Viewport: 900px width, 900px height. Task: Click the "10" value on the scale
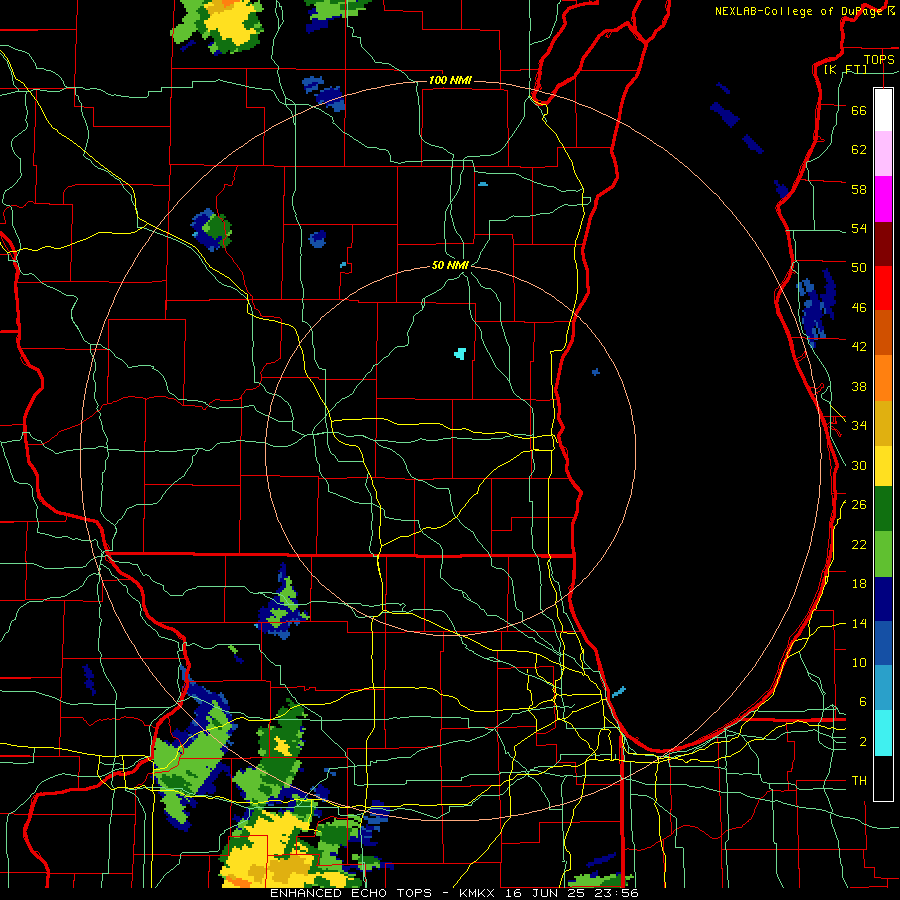(859, 662)
